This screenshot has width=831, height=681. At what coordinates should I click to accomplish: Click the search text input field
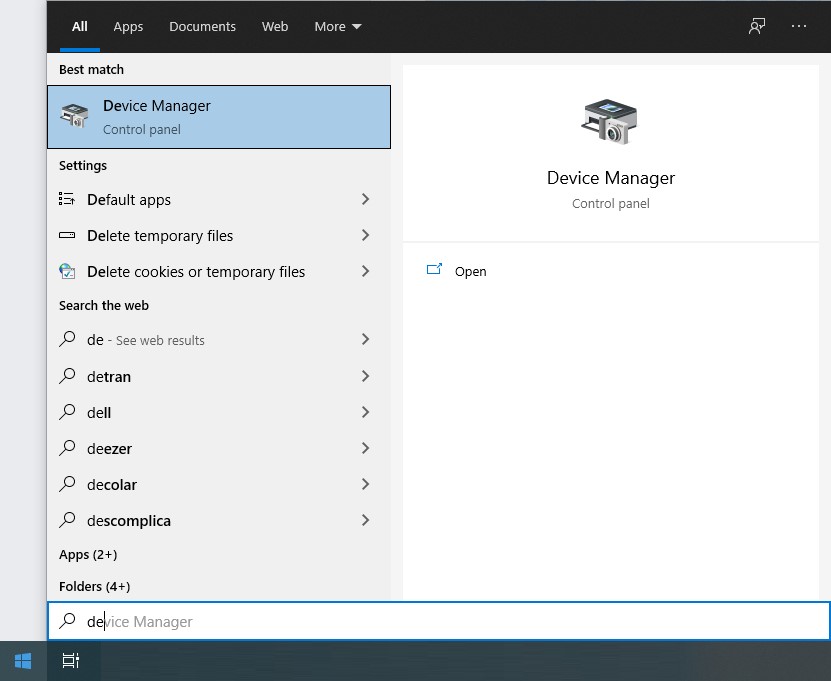[x=439, y=621]
